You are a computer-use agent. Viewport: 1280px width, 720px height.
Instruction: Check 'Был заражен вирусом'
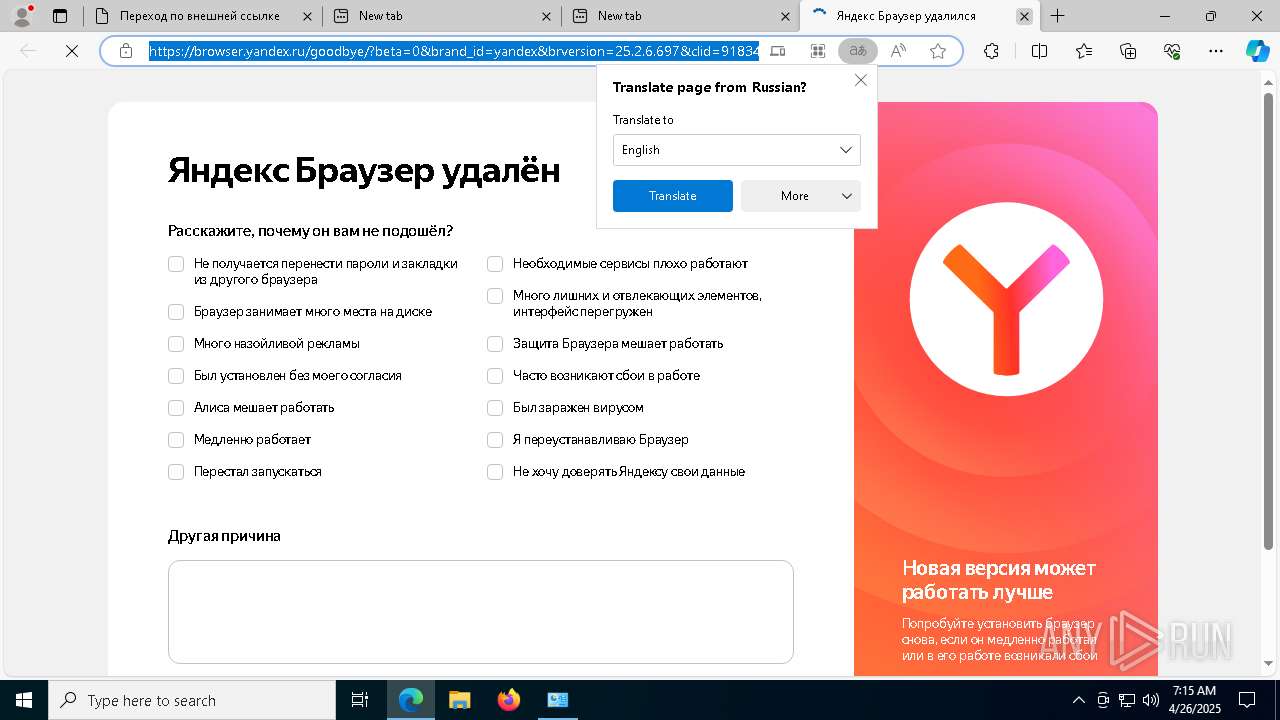click(495, 408)
